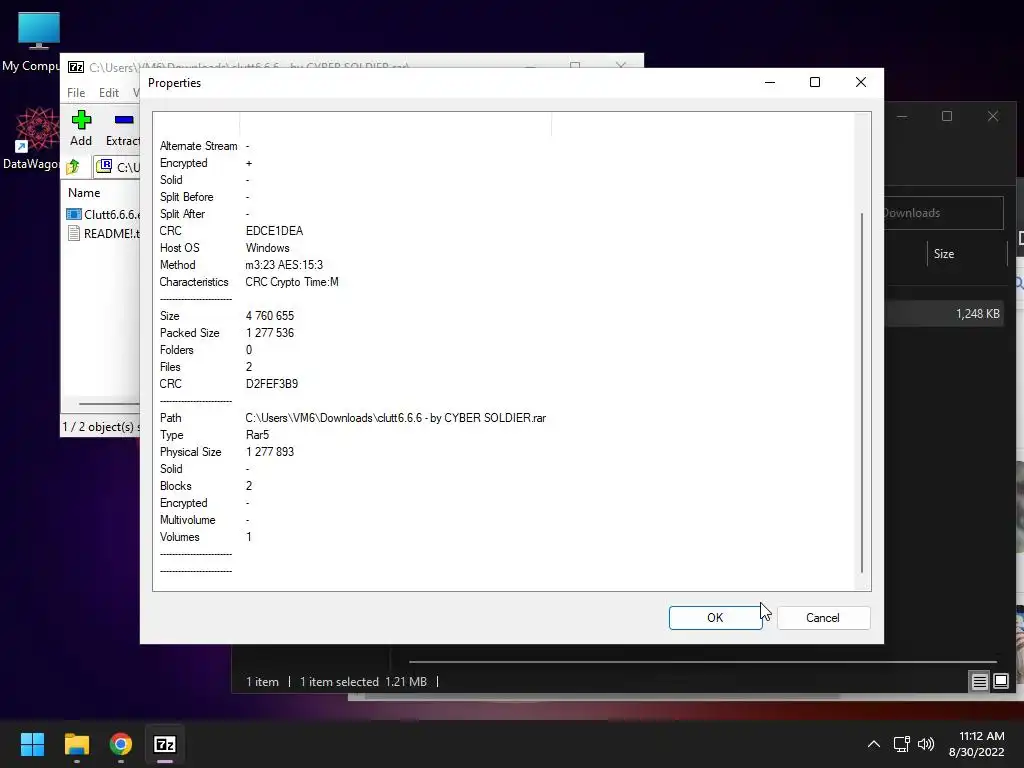Open the File menu in 7-Zip
Viewport: 1024px width, 768px height.
tap(76, 93)
